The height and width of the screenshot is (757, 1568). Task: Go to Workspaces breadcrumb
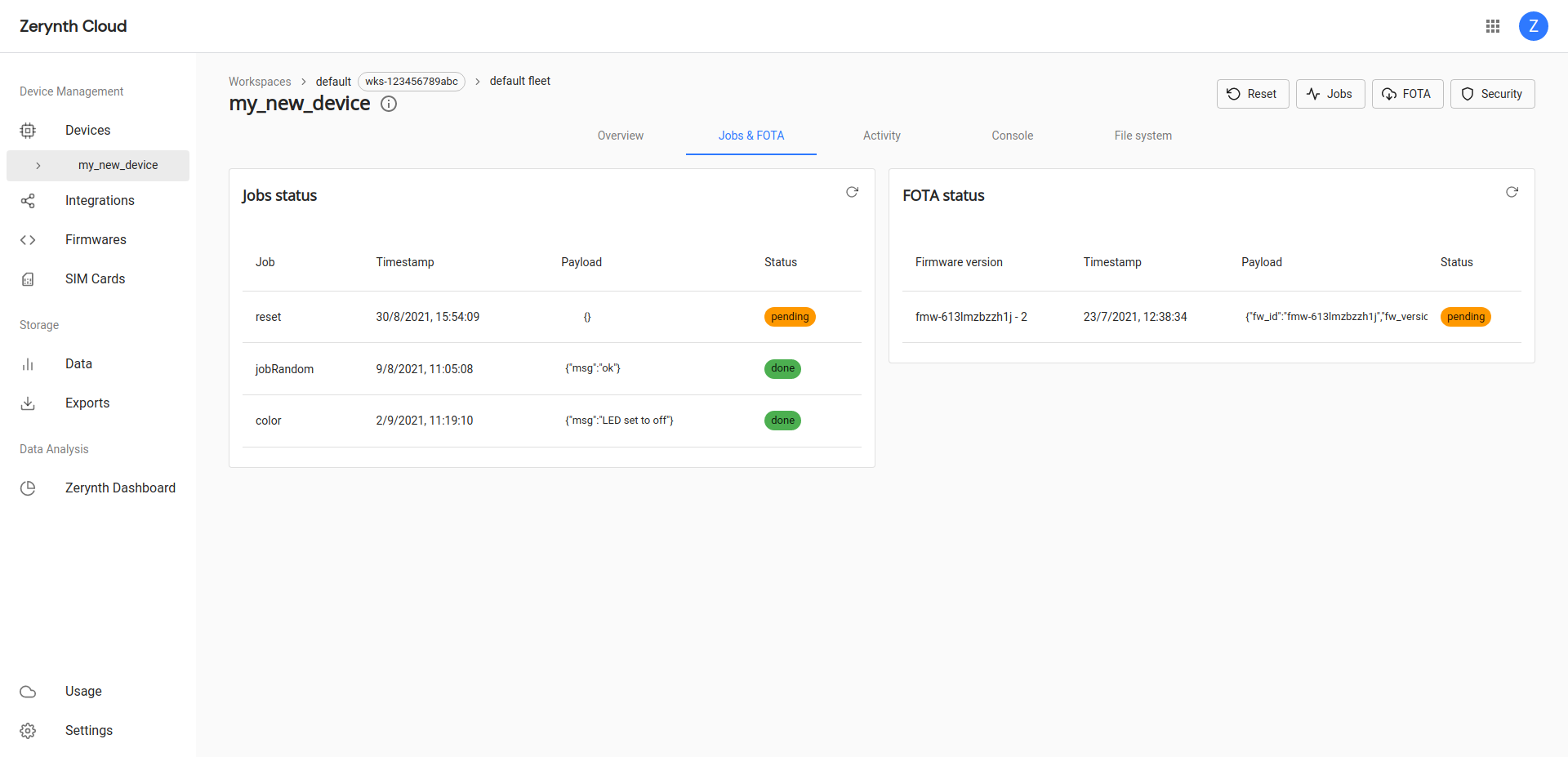coord(260,82)
